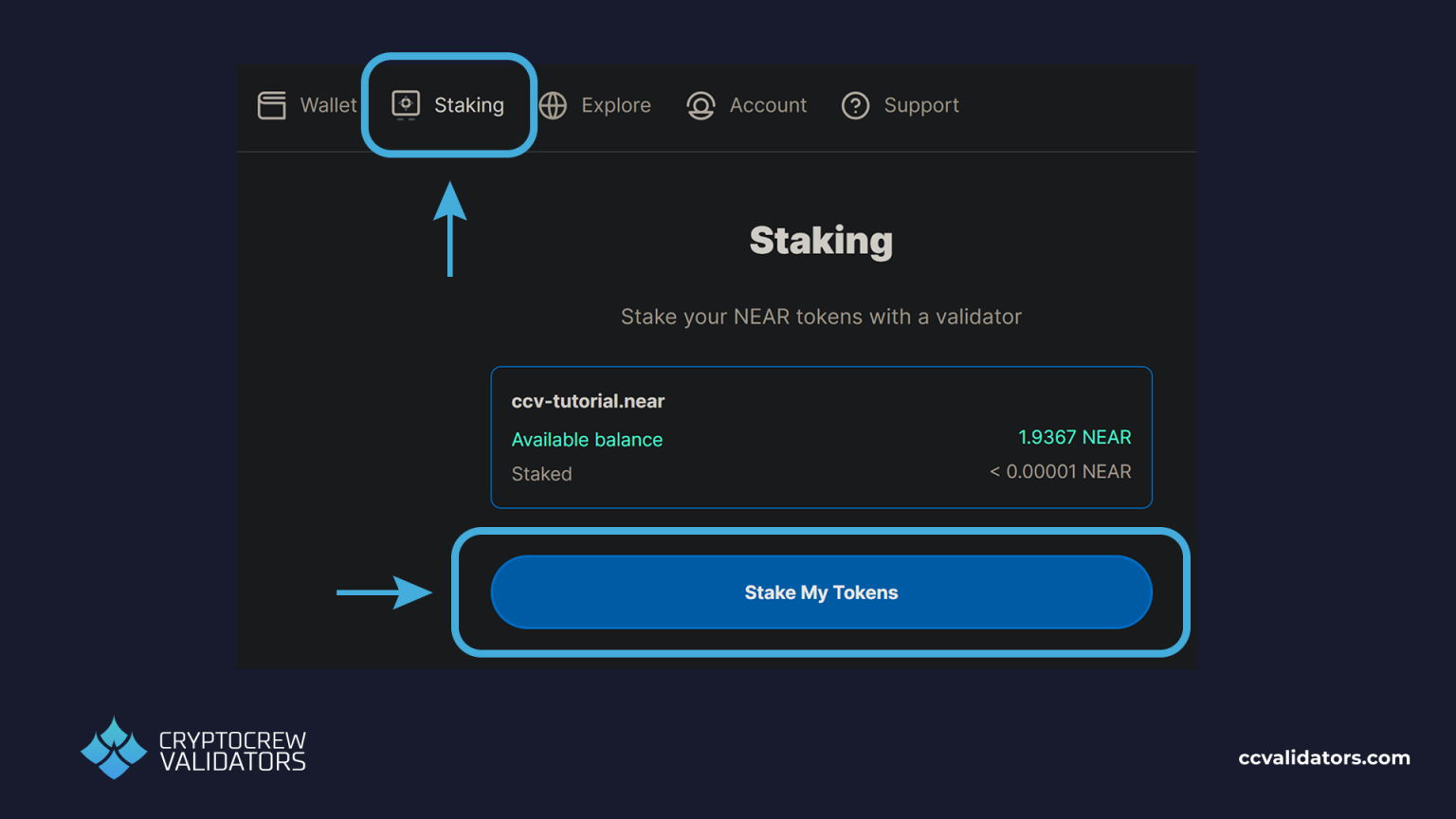Image resolution: width=1456 pixels, height=819 pixels.
Task: Click the Available balance label
Action: coord(587,440)
